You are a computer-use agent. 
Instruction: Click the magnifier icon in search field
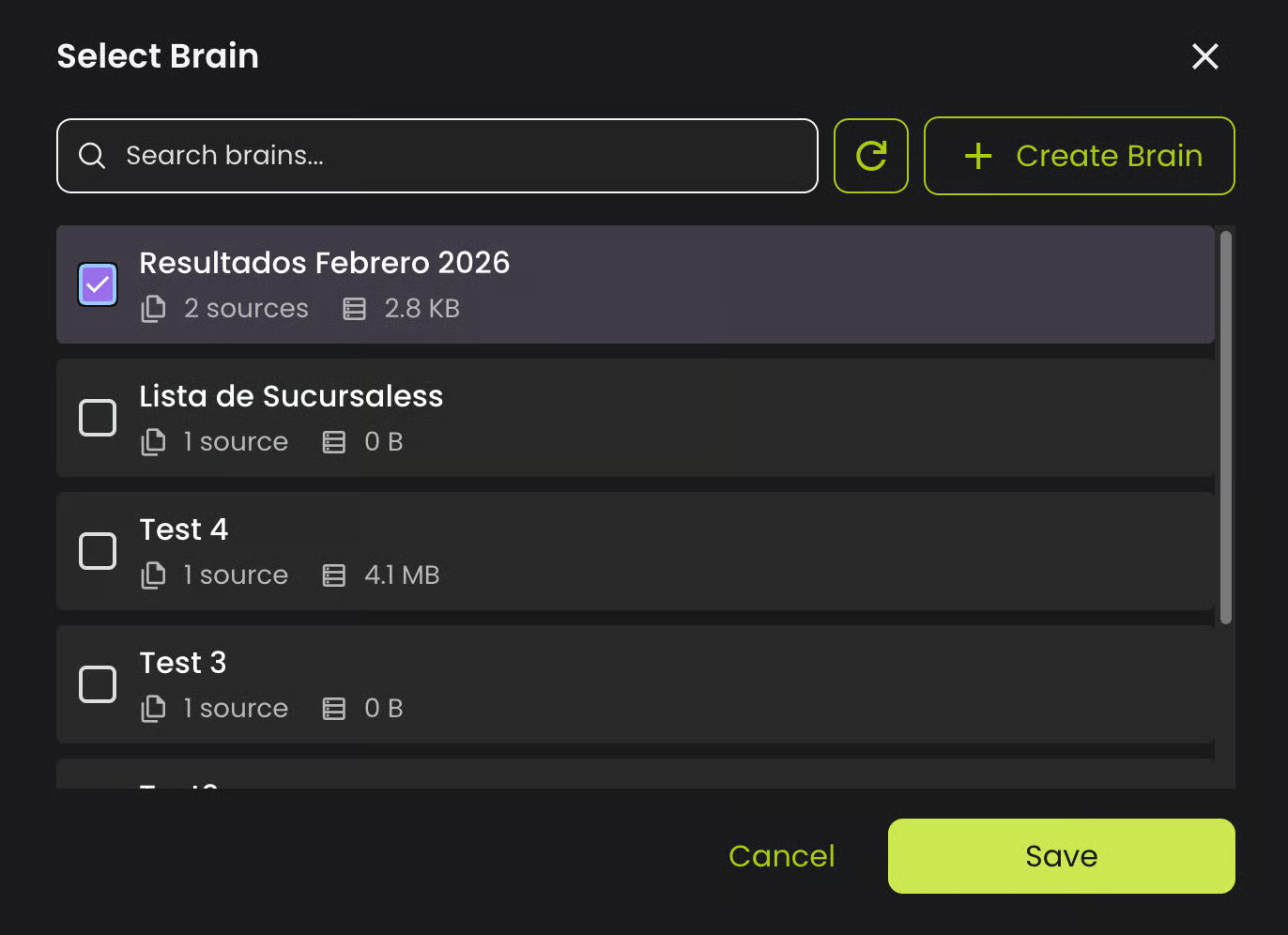click(x=92, y=156)
